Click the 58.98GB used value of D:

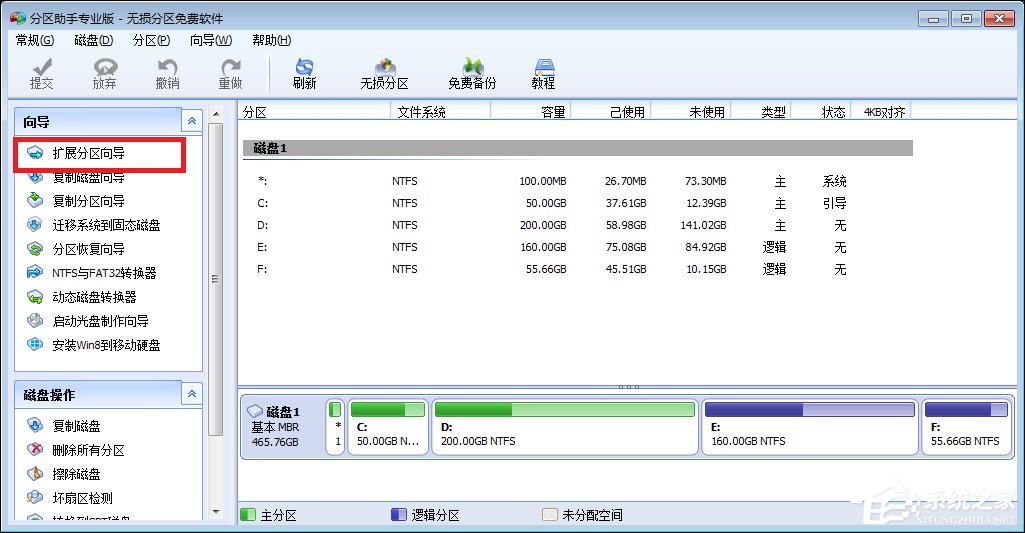click(626, 225)
